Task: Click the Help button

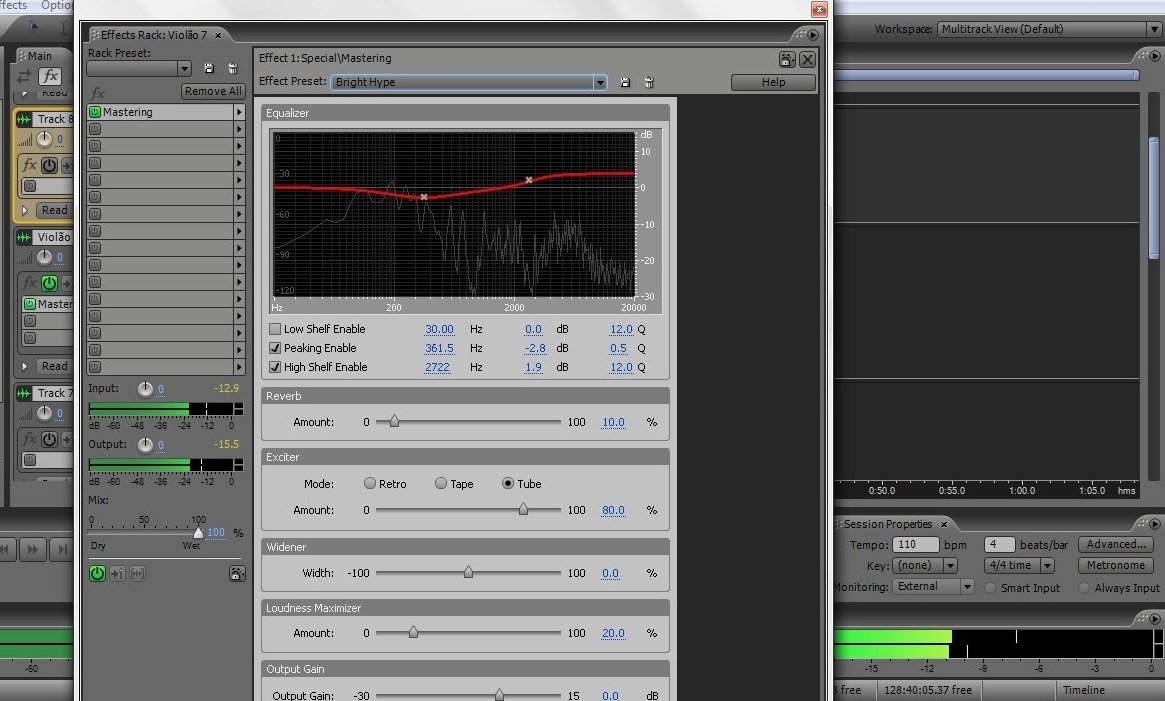Action: coord(773,83)
